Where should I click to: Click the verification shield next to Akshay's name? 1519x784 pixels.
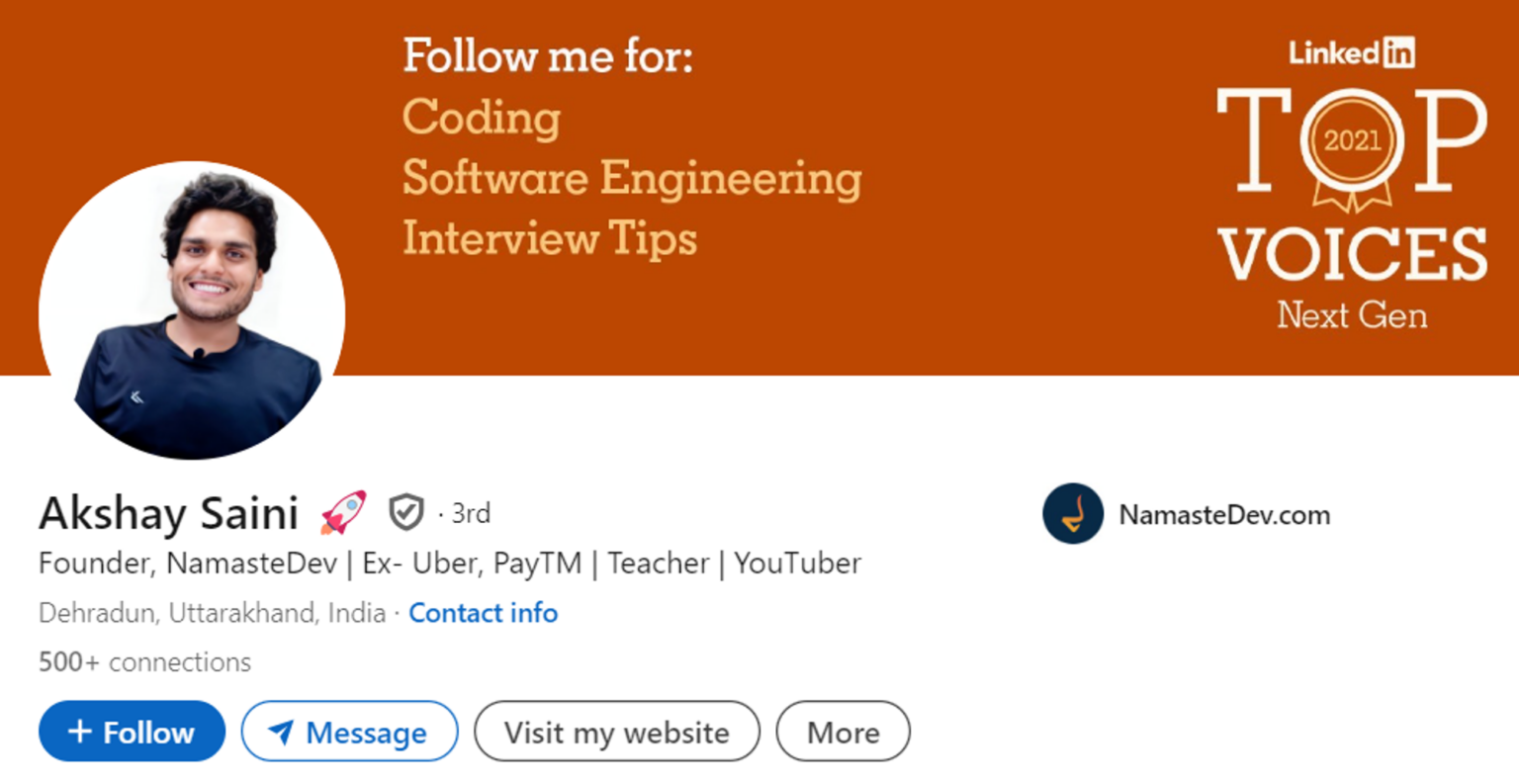point(404,512)
